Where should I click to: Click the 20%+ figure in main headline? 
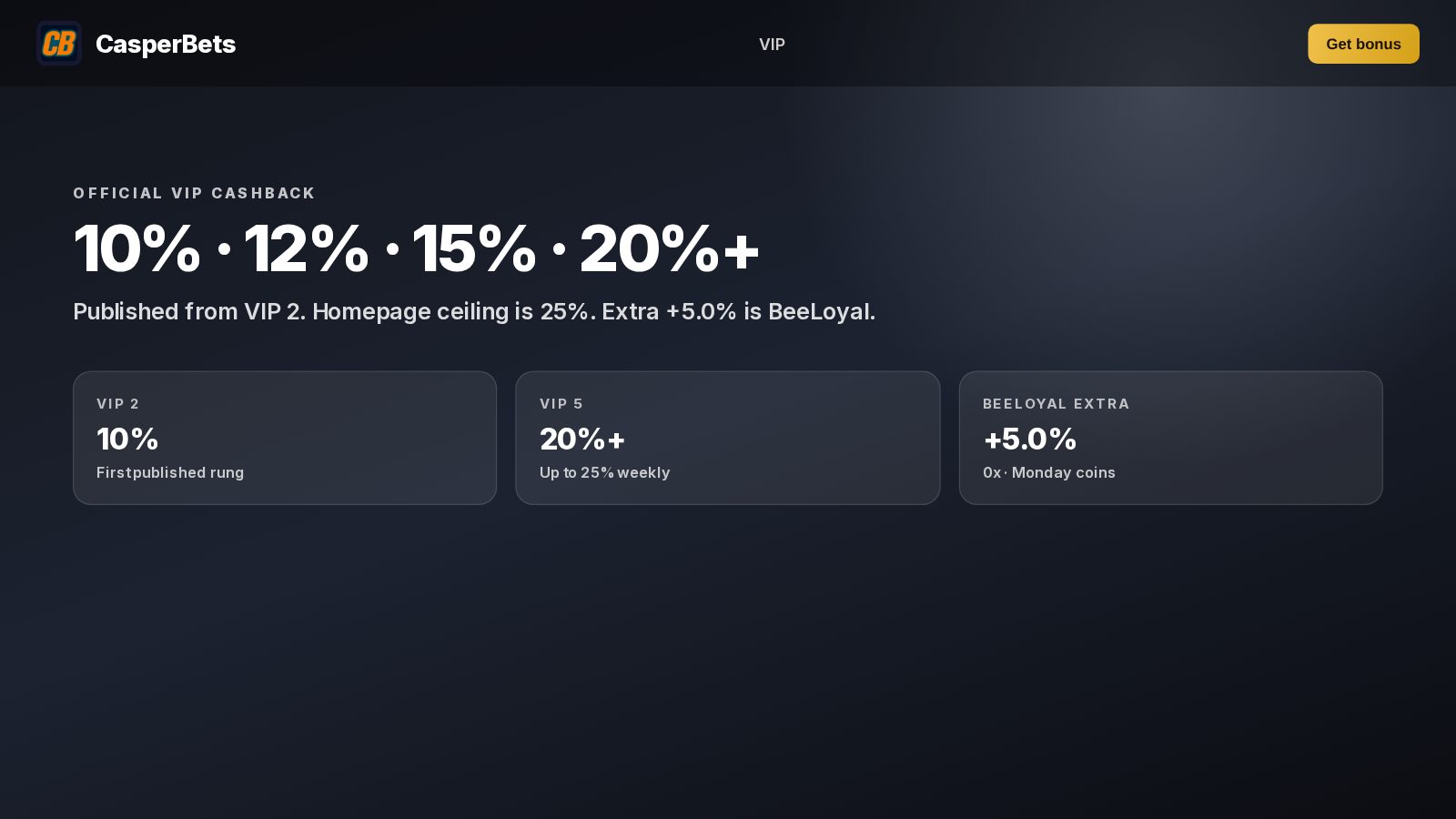coord(669,248)
